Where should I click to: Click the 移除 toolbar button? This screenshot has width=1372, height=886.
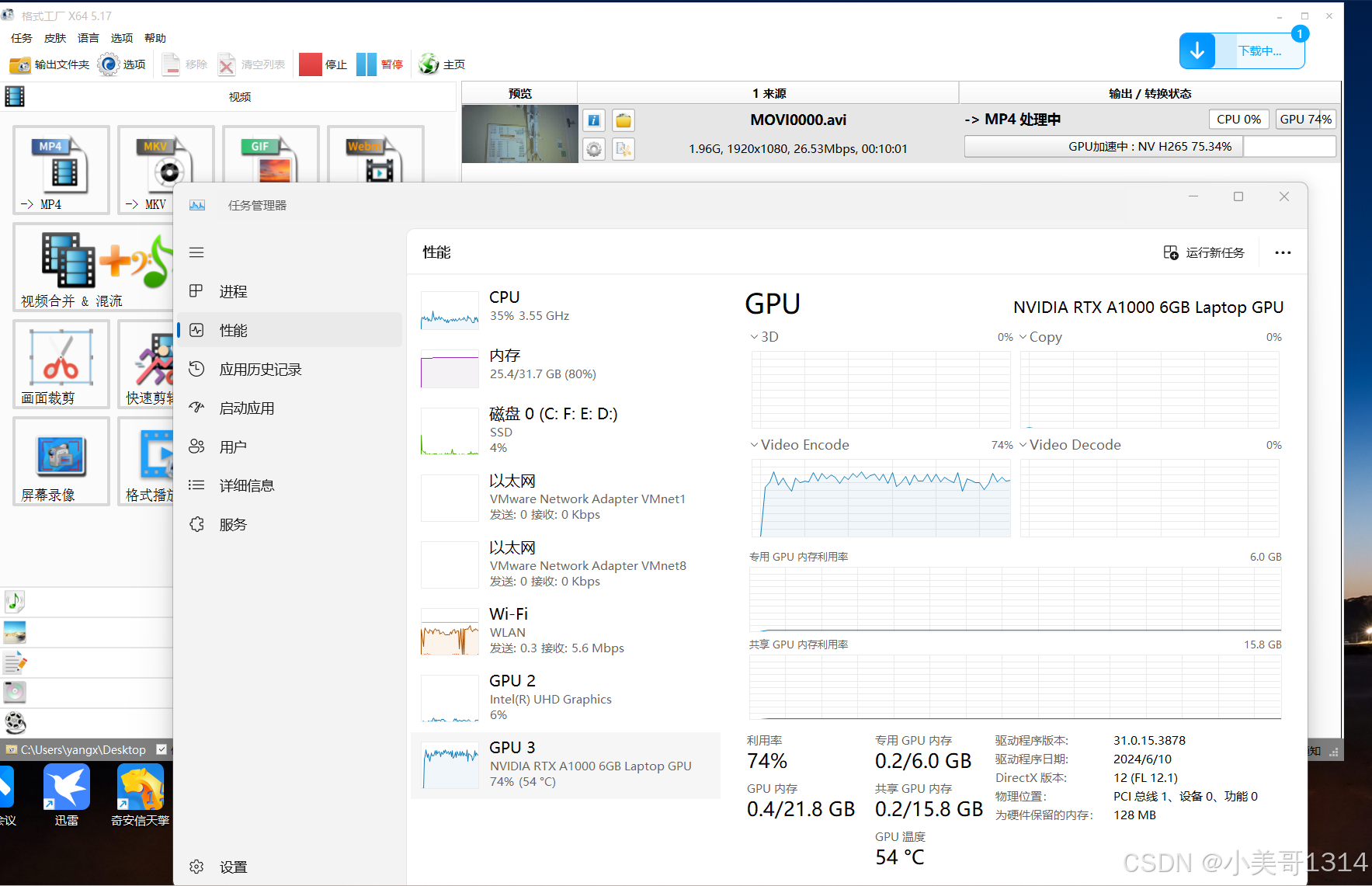(x=185, y=64)
